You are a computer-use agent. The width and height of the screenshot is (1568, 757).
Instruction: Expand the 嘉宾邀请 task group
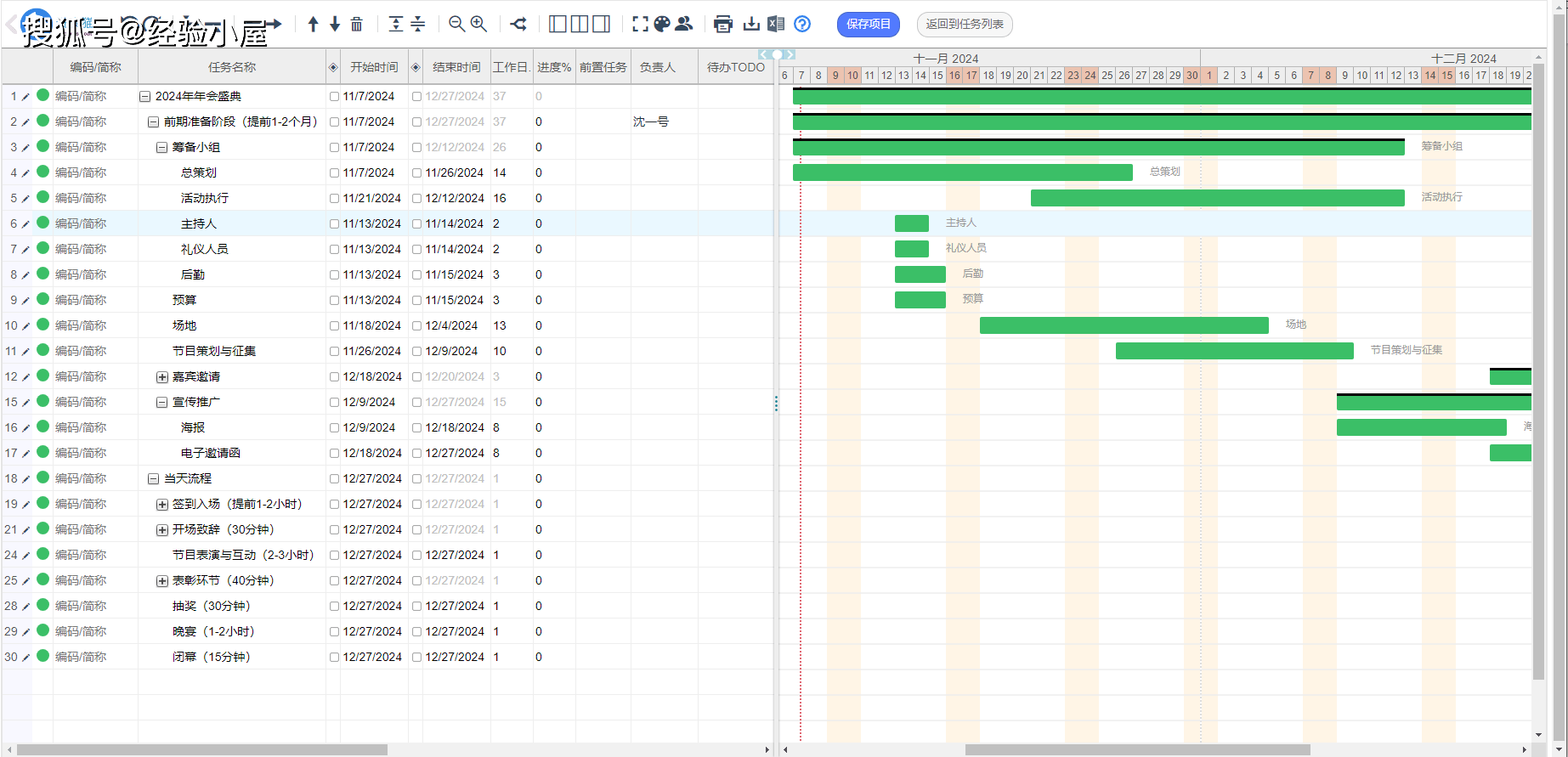pyautogui.click(x=161, y=377)
